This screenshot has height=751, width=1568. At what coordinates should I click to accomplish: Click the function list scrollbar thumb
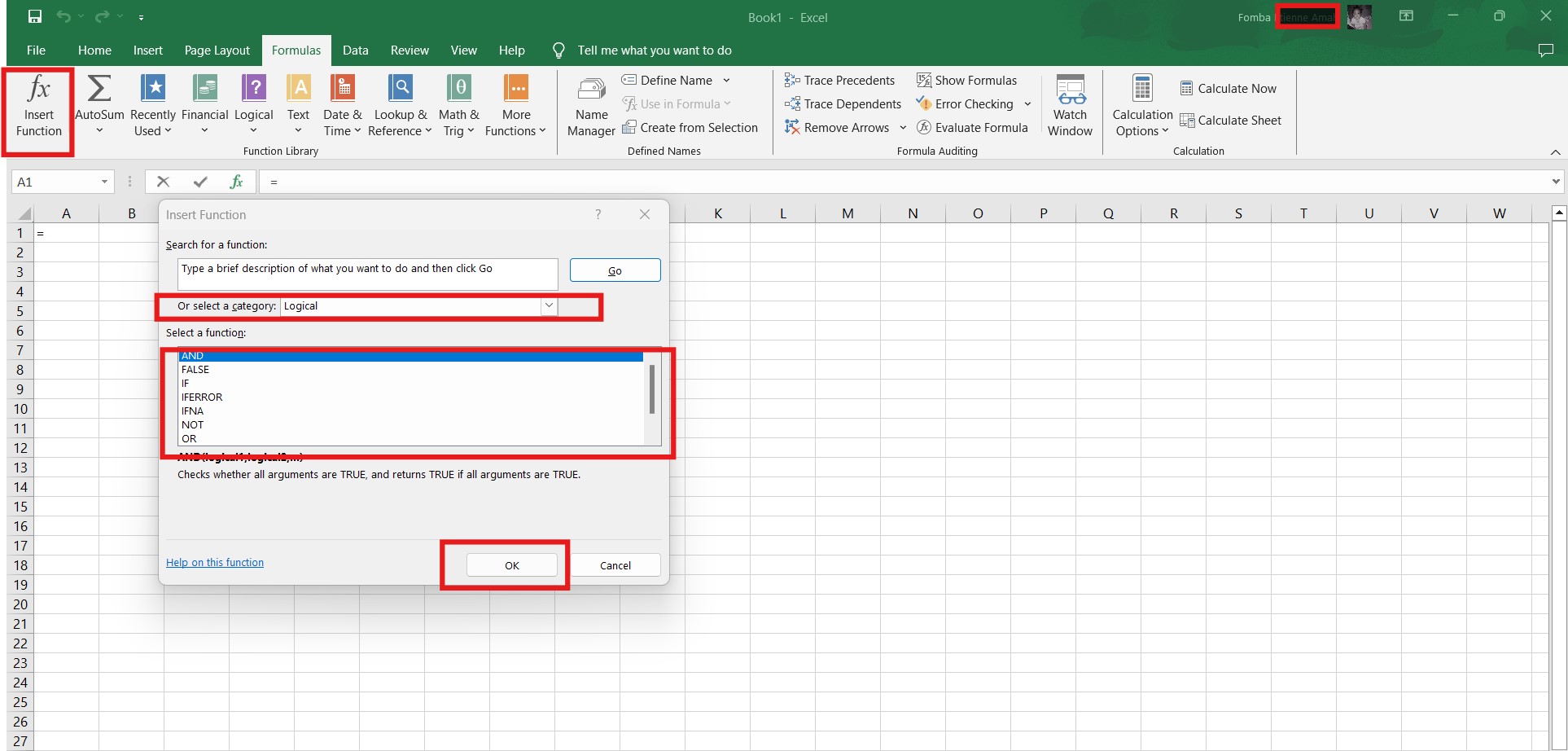click(x=651, y=389)
